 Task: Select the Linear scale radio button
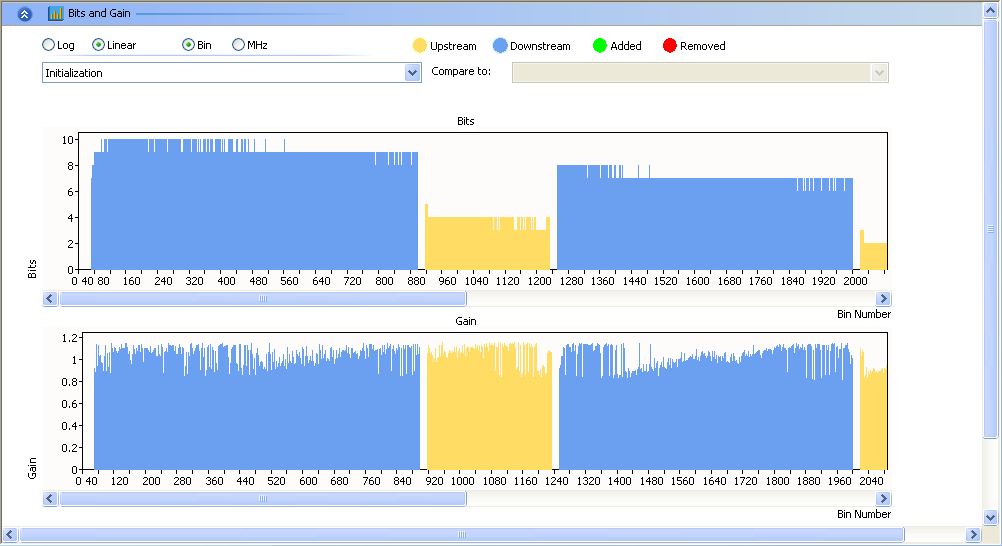point(98,45)
